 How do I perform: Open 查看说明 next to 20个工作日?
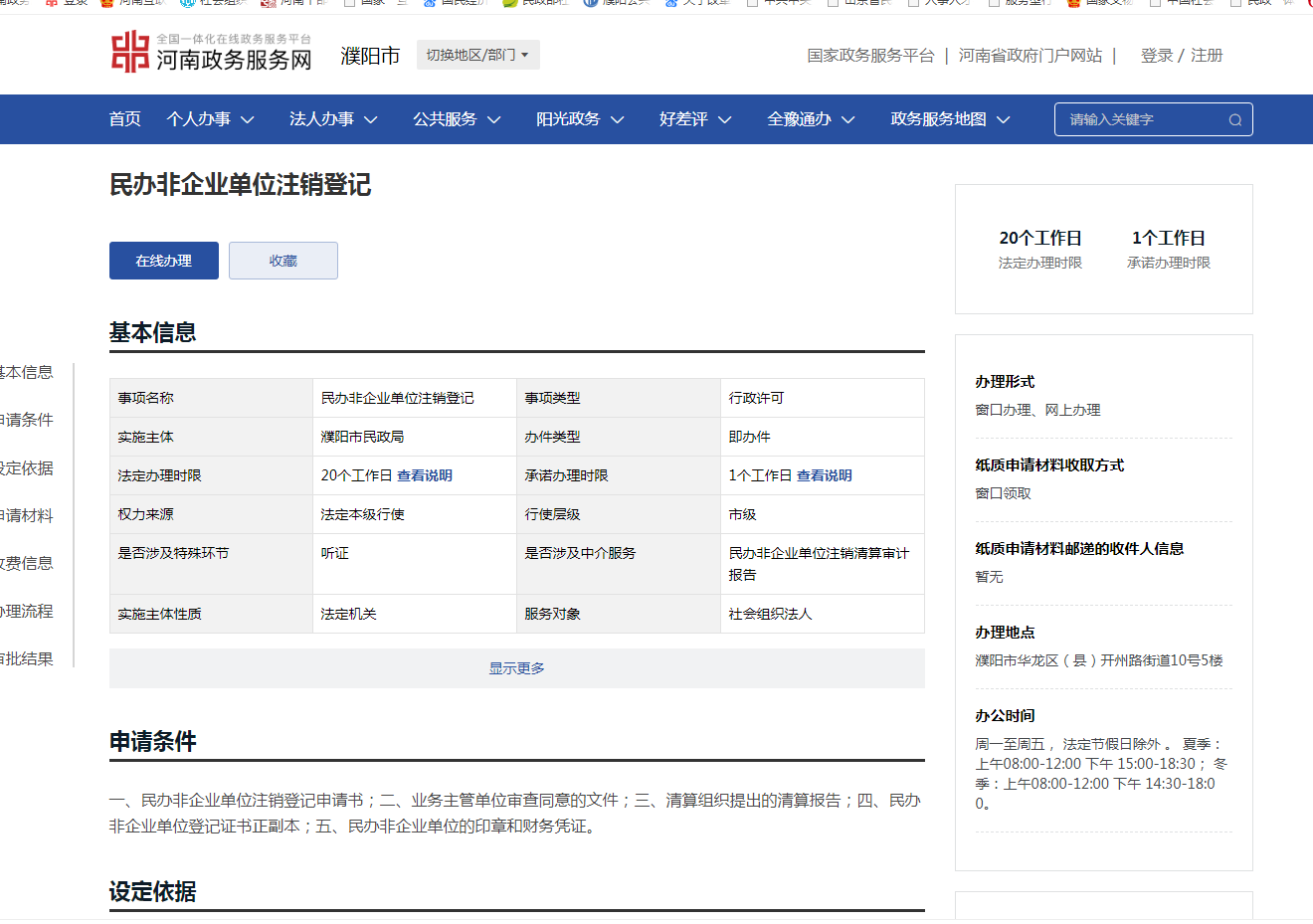(x=425, y=475)
